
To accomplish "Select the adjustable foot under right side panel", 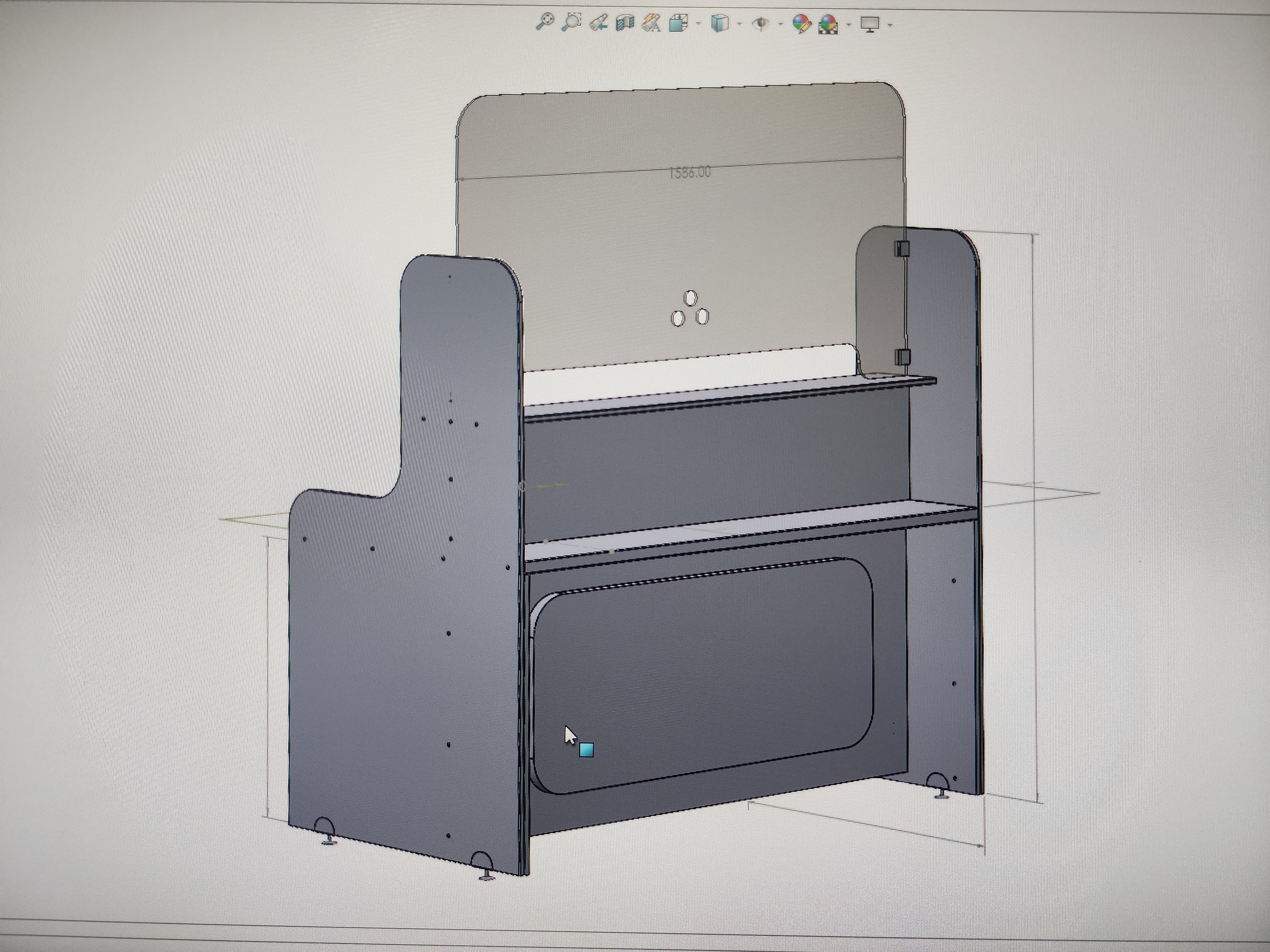I will (x=942, y=794).
